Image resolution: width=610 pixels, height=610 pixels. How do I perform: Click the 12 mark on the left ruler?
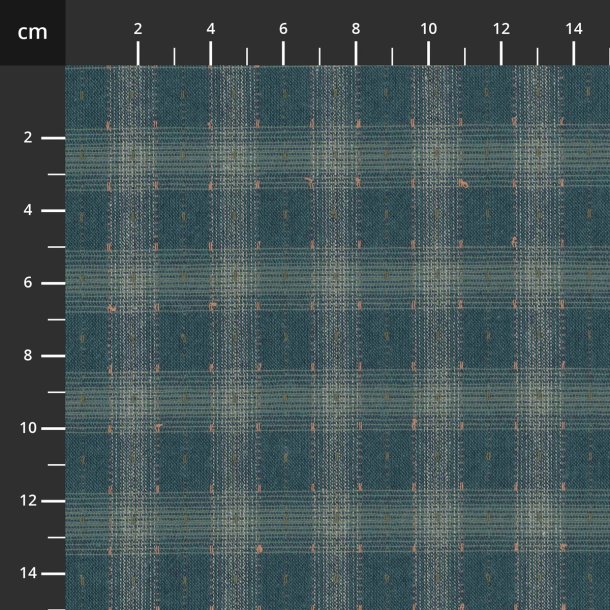pos(28,501)
